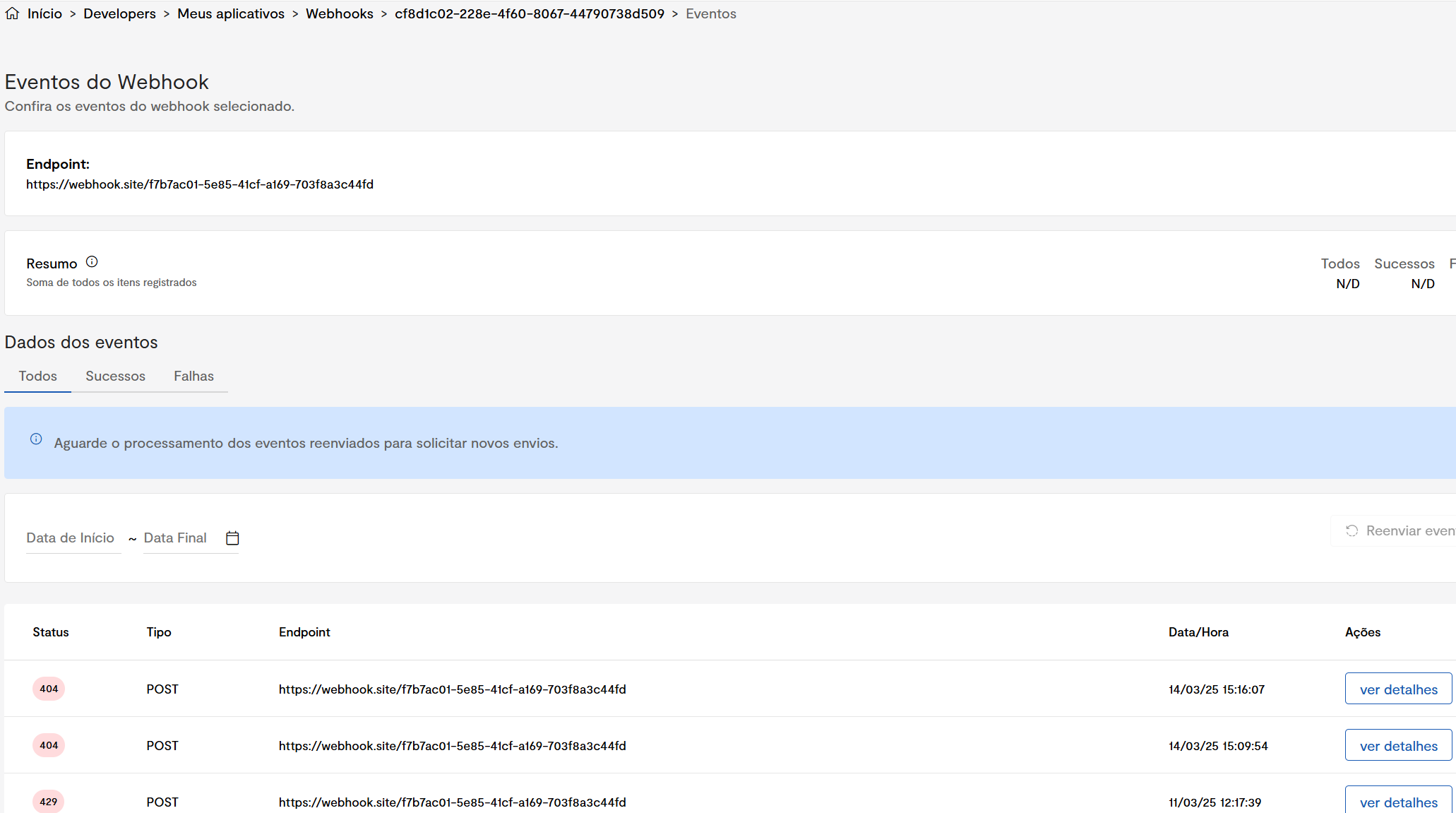The image size is (1456, 813).
Task: View details of the 429 event
Action: click(1398, 802)
